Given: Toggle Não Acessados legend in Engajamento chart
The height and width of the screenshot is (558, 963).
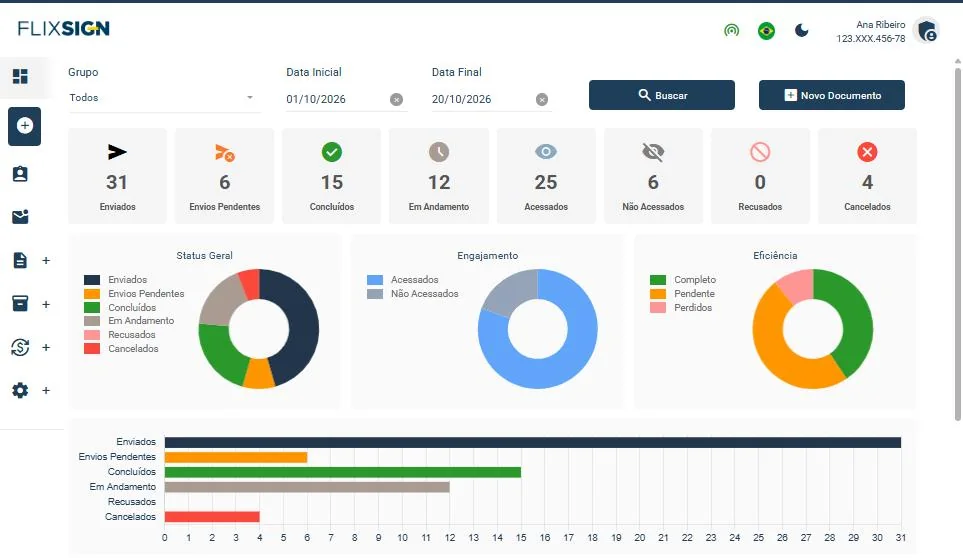Looking at the screenshot, I should pyautogui.click(x=413, y=294).
